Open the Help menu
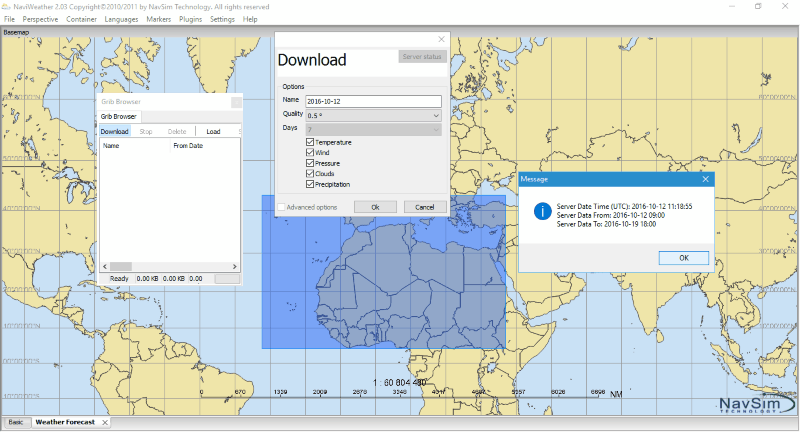800x432 pixels. tap(250, 19)
